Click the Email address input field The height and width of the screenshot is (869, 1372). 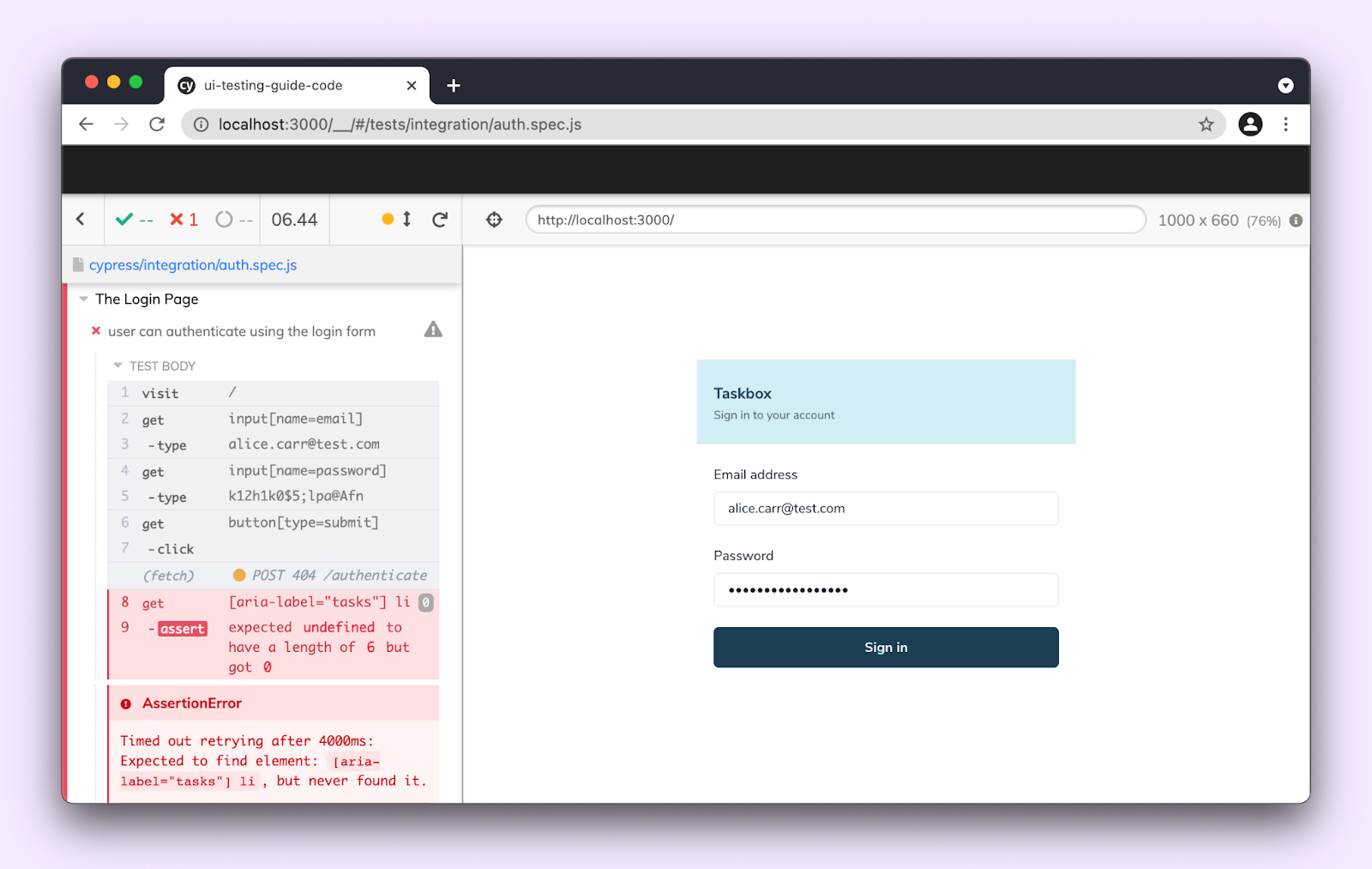point(885,509)
